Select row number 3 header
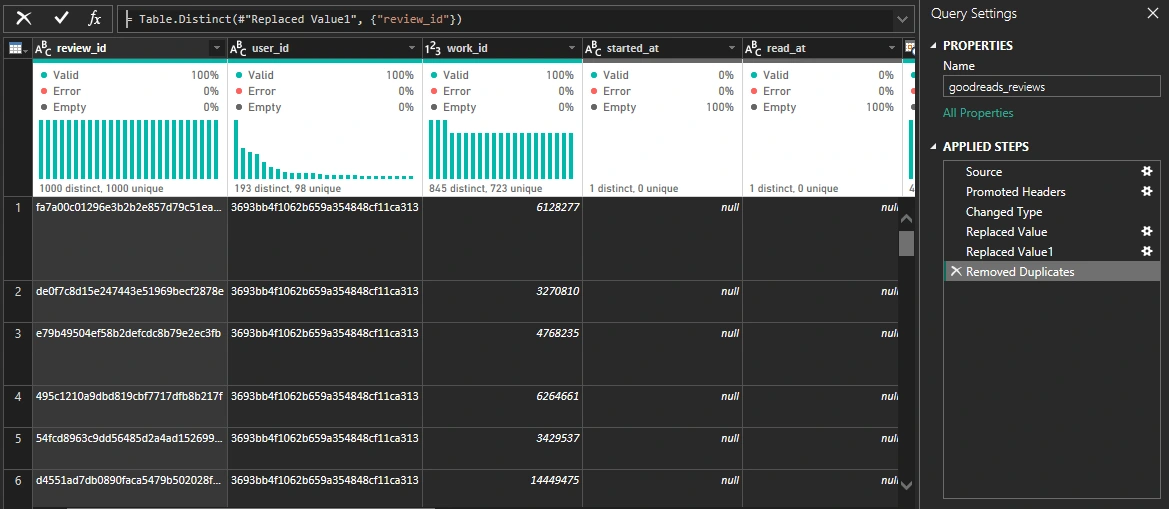The height and width of the screenshot is (509, 1169). 17,354
